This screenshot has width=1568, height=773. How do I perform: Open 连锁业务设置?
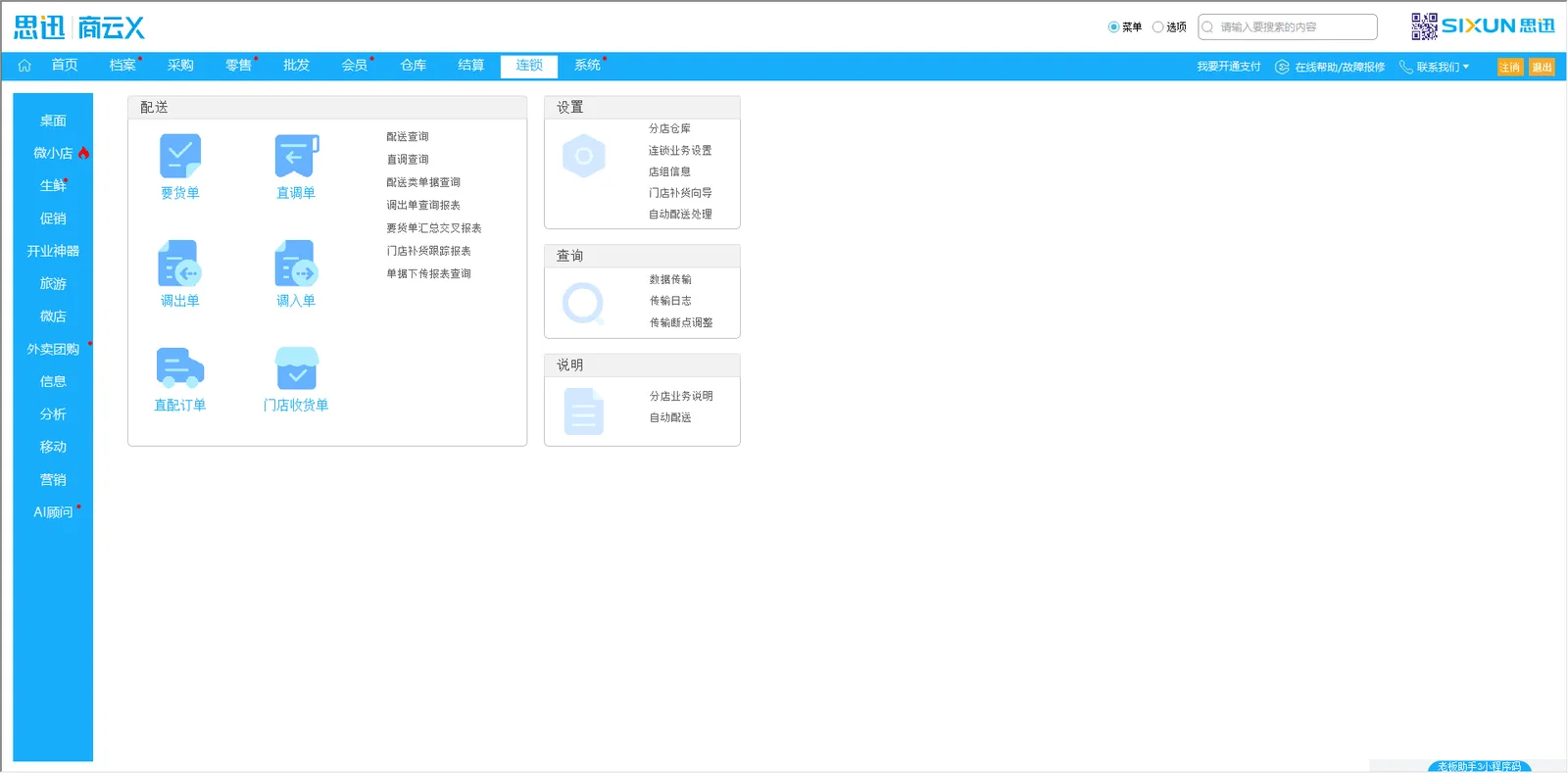(680, 151)
